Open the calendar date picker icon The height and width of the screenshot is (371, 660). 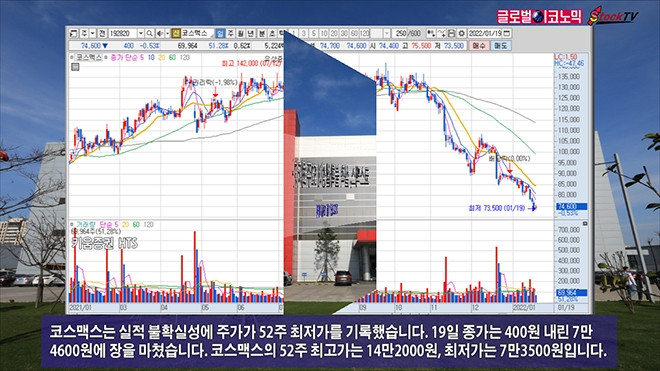tap(507, 33)
